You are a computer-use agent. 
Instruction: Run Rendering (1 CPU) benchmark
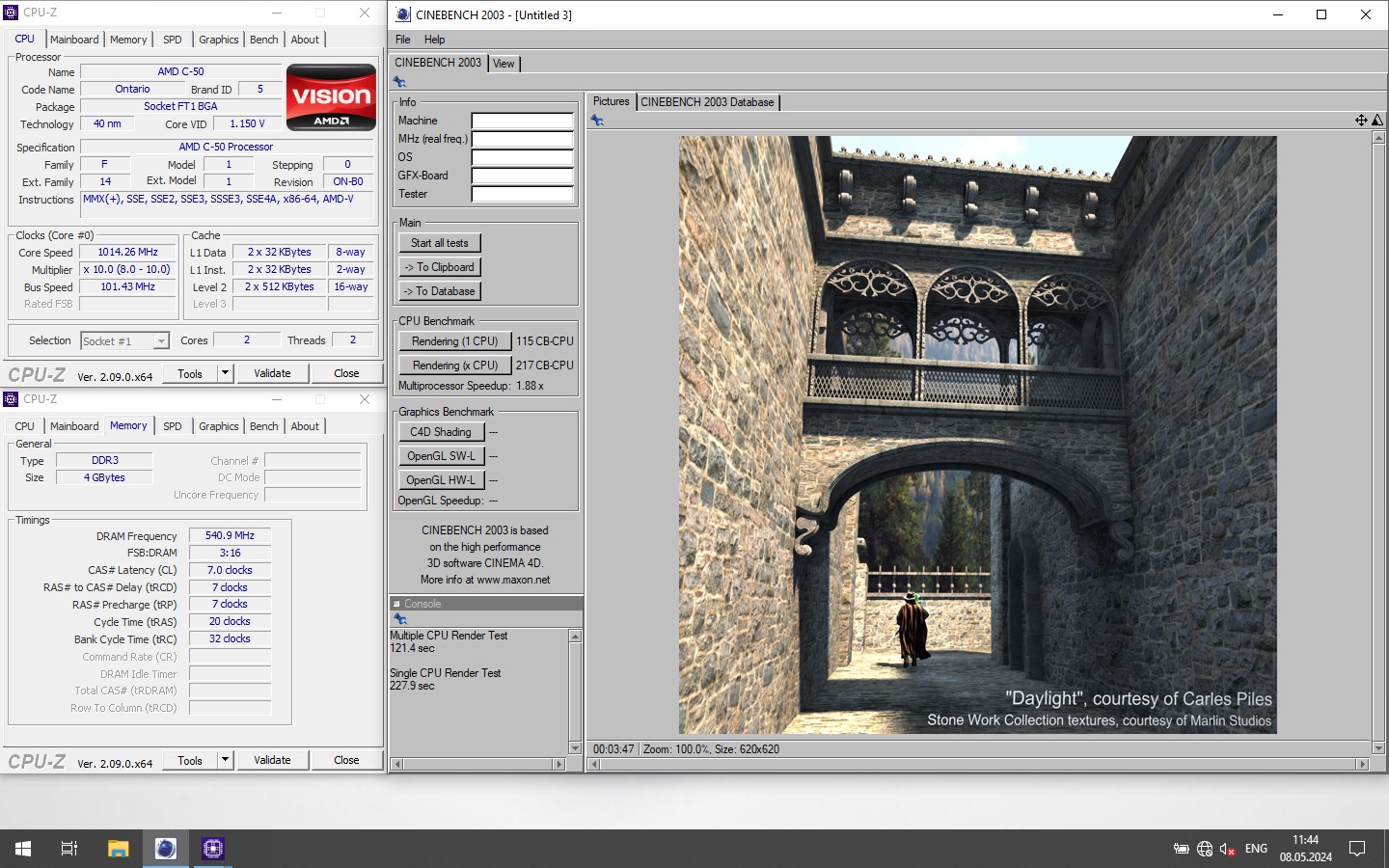(x=454, y=341)
